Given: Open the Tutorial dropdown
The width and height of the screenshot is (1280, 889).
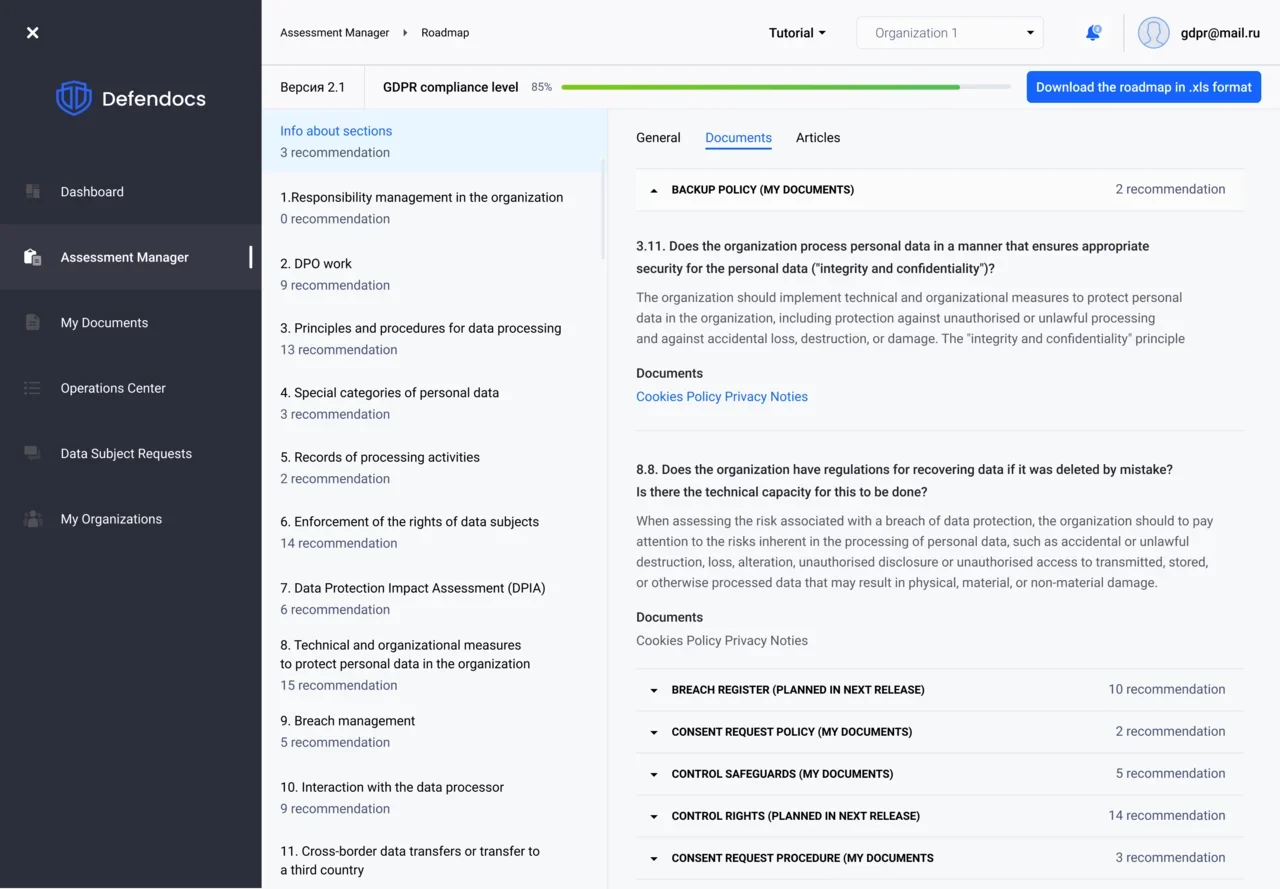Looking at the screenshot, I should pyautogui.click(x=797, y=33).
